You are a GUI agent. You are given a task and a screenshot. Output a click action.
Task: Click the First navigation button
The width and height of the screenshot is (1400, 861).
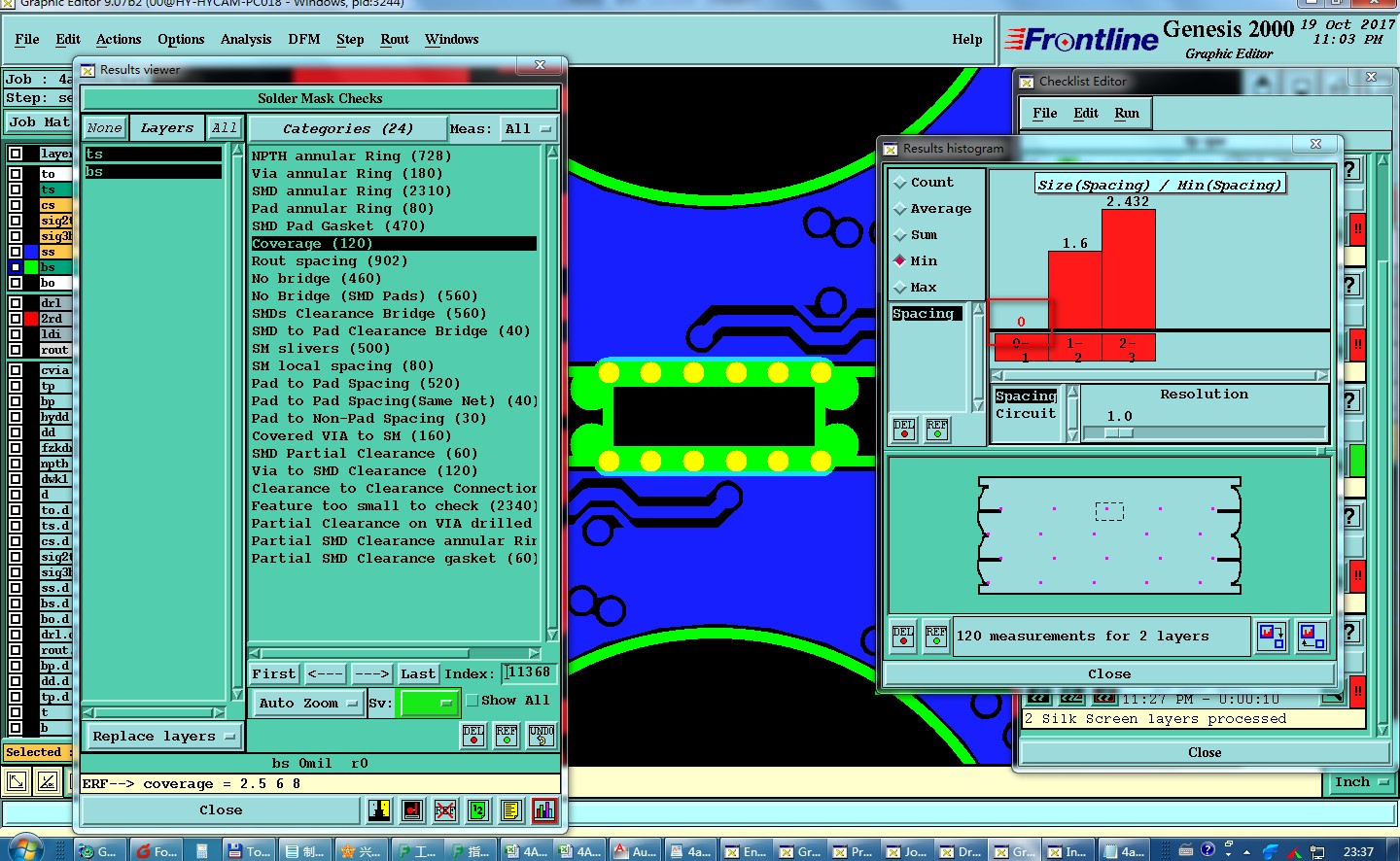pos(274,673)
